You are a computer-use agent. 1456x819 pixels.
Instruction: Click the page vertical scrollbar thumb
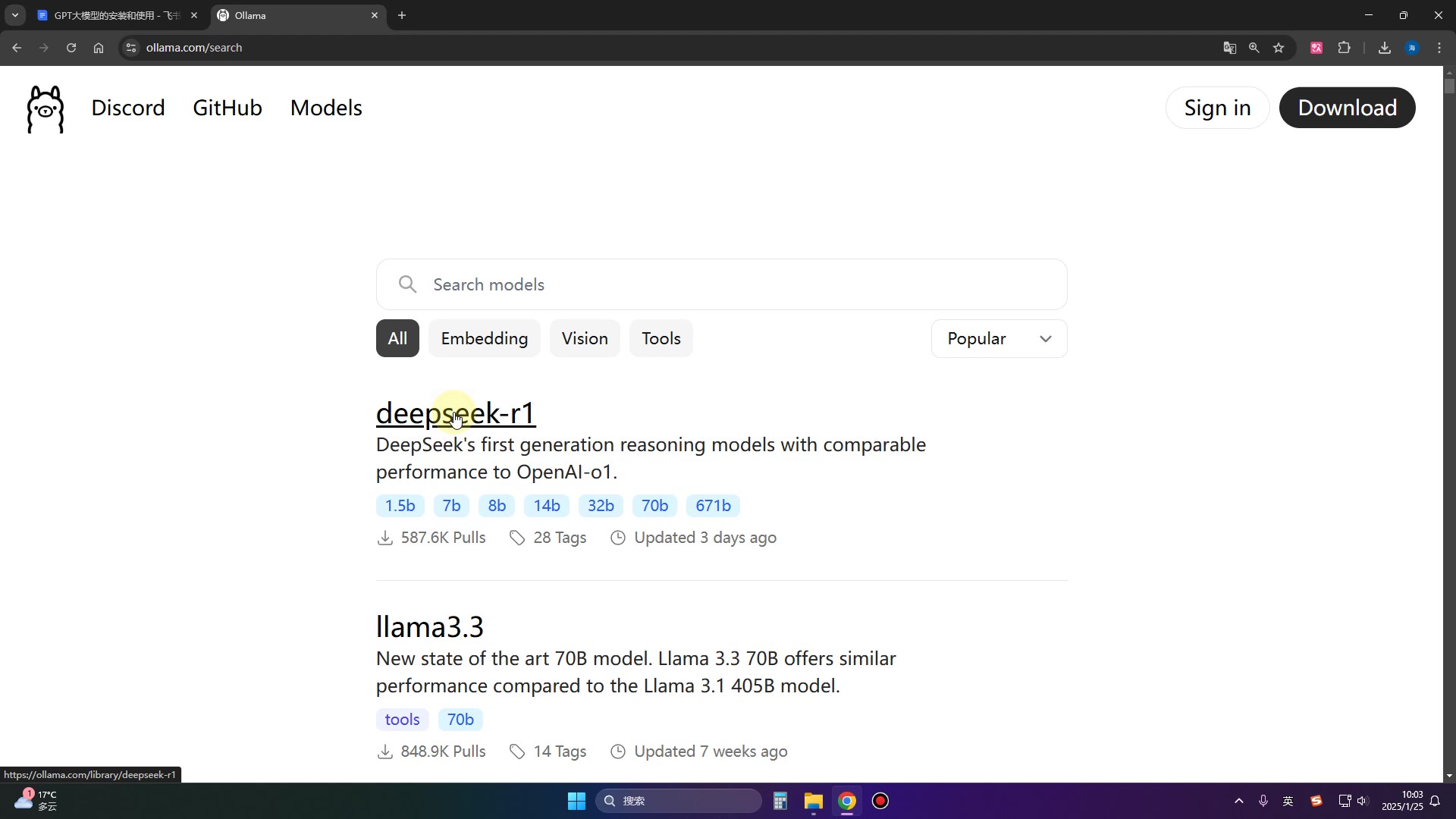(x=1449, y=86)
